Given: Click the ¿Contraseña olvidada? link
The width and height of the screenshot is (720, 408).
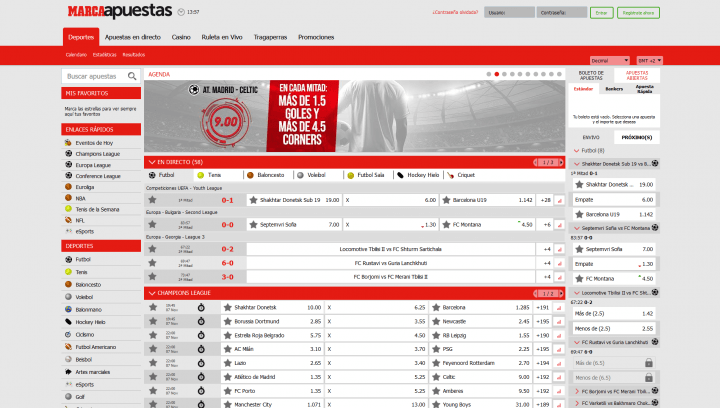Looking at the screenshot, I should click(x=455, y=12).
